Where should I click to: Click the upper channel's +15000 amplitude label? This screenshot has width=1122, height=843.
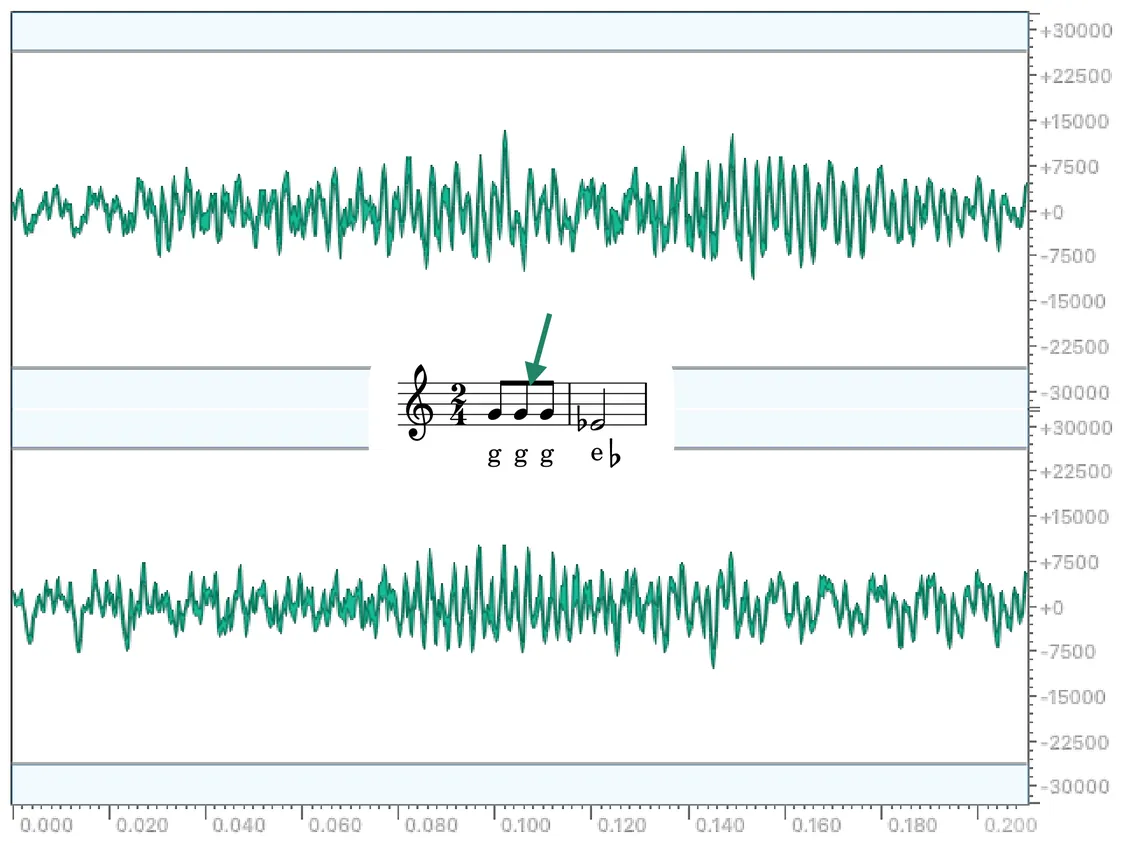click(x=1074, y=122)
